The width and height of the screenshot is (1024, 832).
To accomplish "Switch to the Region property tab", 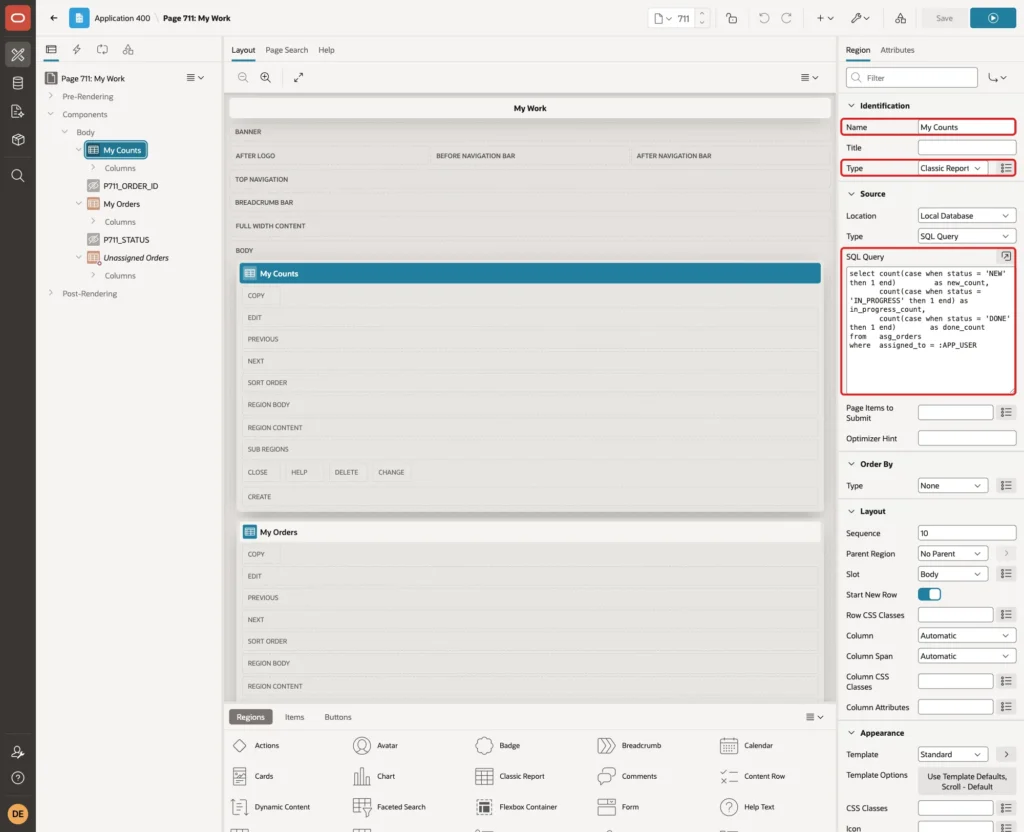I will [x=857, y=50].
